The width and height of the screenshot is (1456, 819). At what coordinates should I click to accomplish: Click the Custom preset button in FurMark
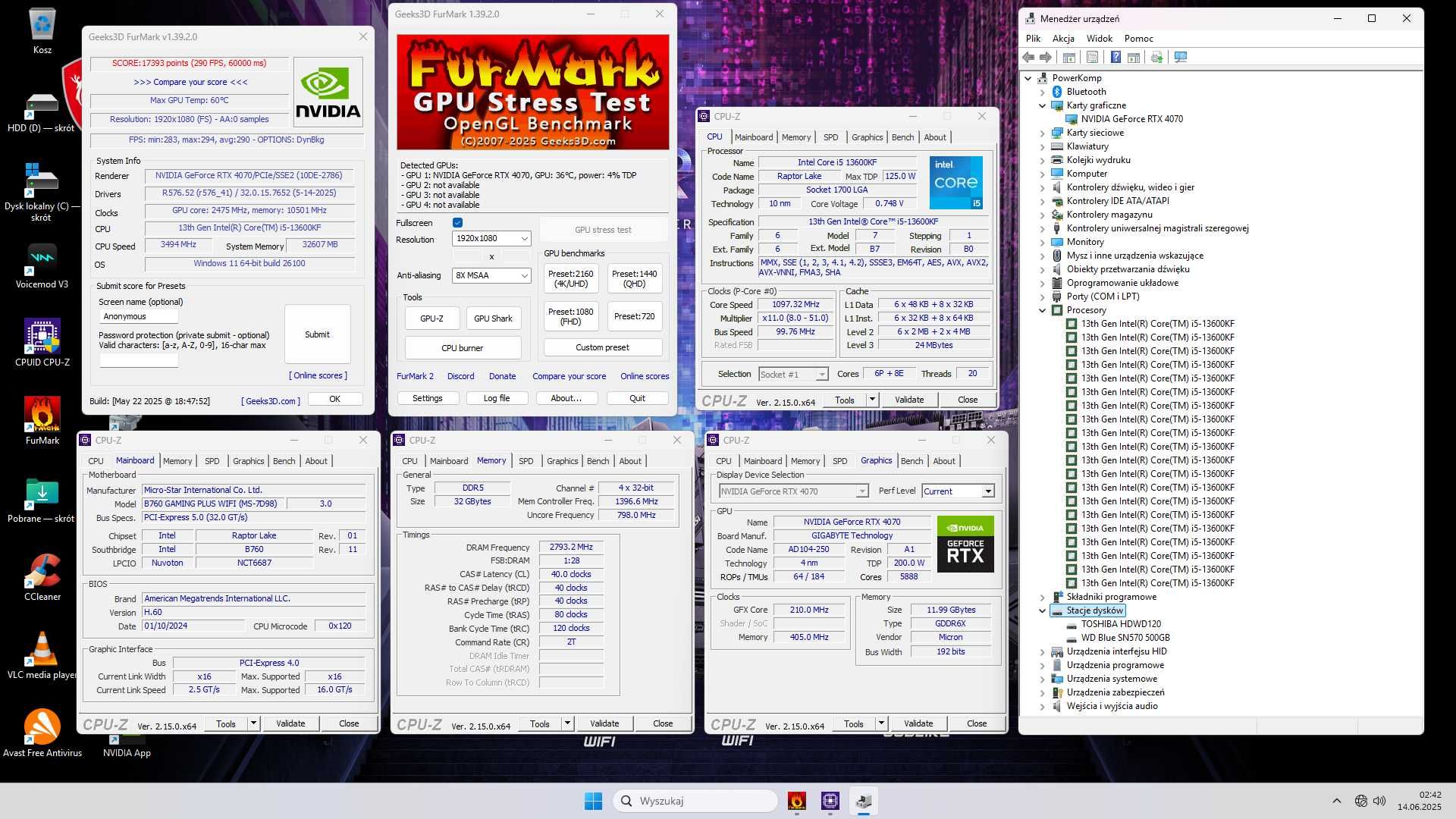pos(602,347)
